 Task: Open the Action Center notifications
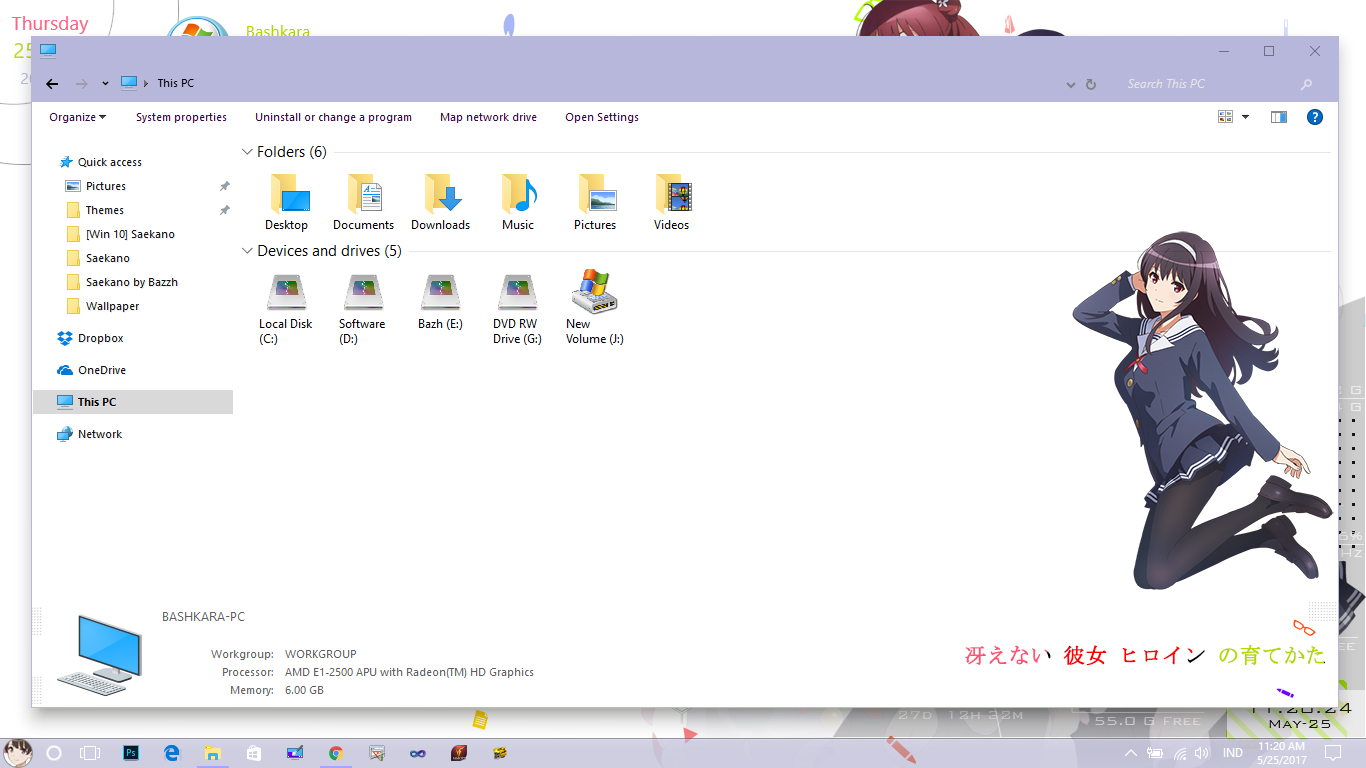(x=1333, y=753)
